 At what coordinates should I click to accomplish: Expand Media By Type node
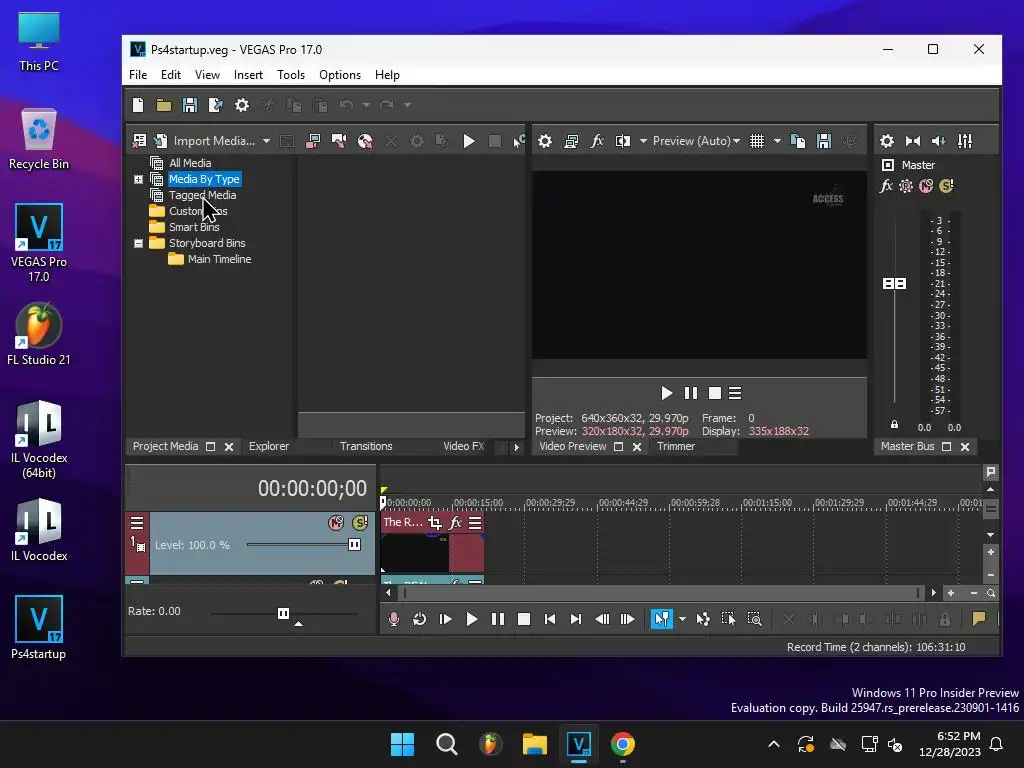pos(138,179)
